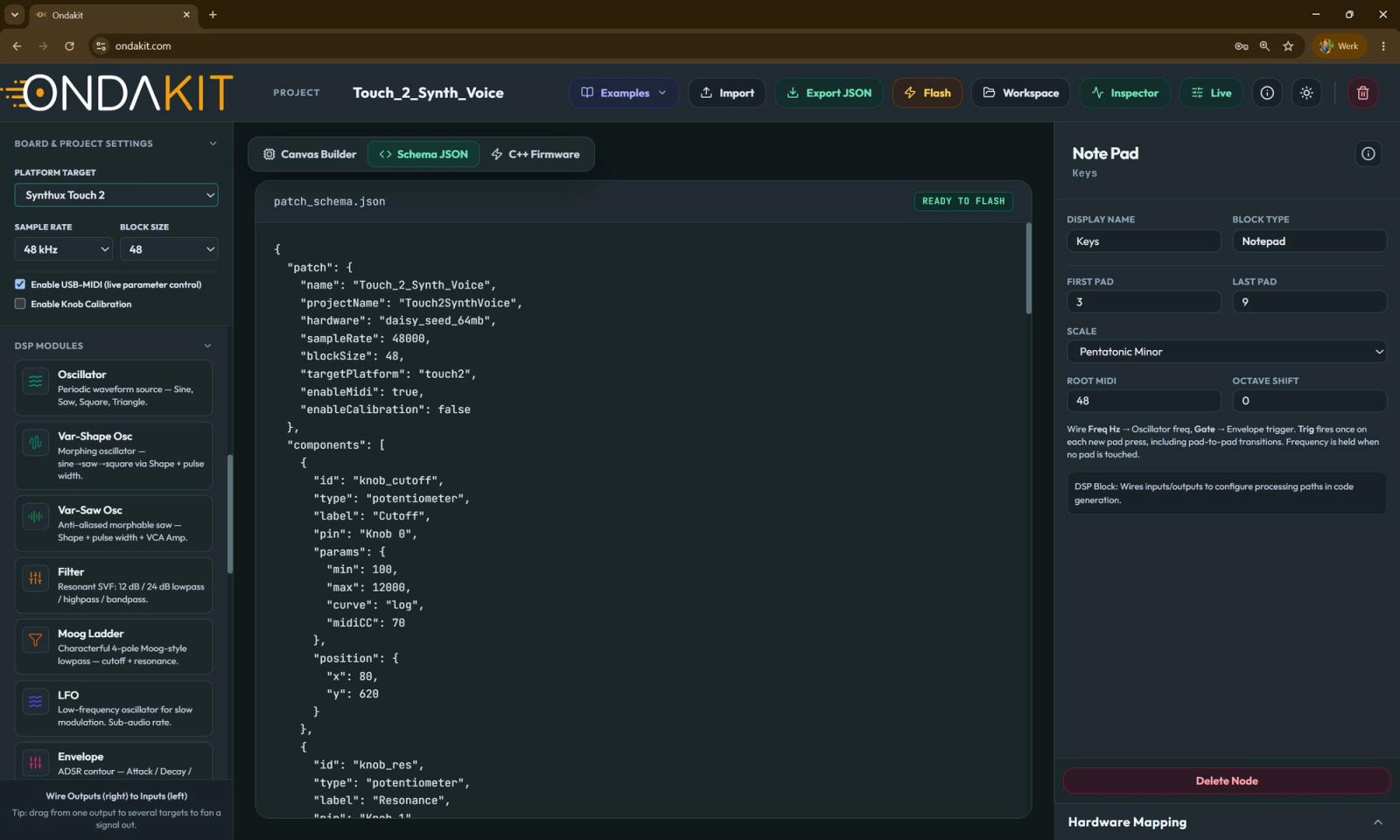This screenshot has width=1400, height=840.
Task: Collapse DSP Modules section
Action: tap(207, 346)
